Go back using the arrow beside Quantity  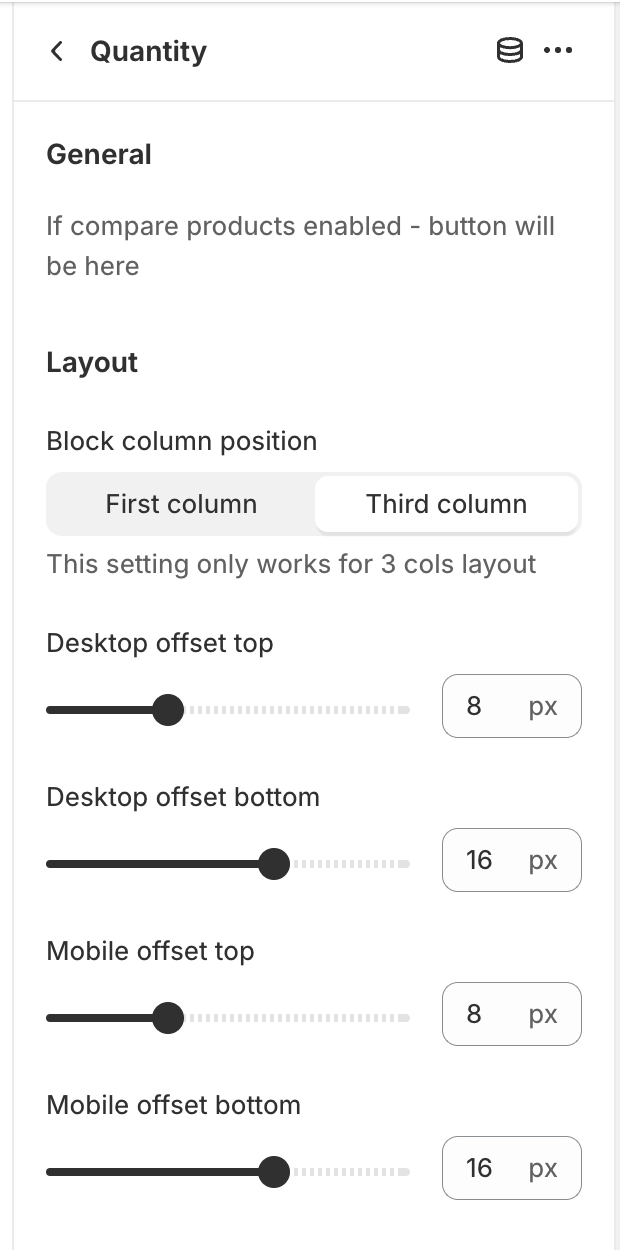click(57, 51)
